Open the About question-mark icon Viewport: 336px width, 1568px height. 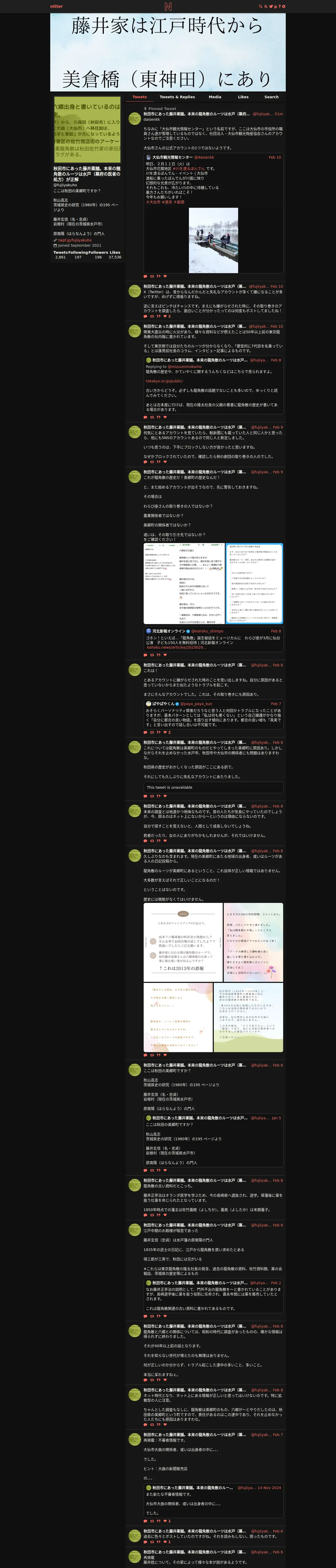click(x=280, y=6)
